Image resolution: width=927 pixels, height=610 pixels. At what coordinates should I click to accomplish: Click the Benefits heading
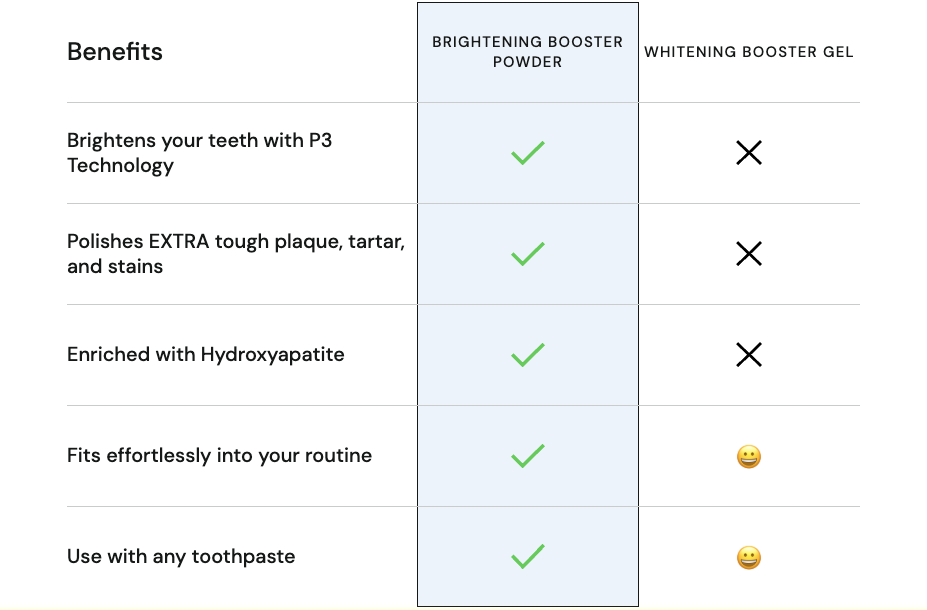point(115,52)
